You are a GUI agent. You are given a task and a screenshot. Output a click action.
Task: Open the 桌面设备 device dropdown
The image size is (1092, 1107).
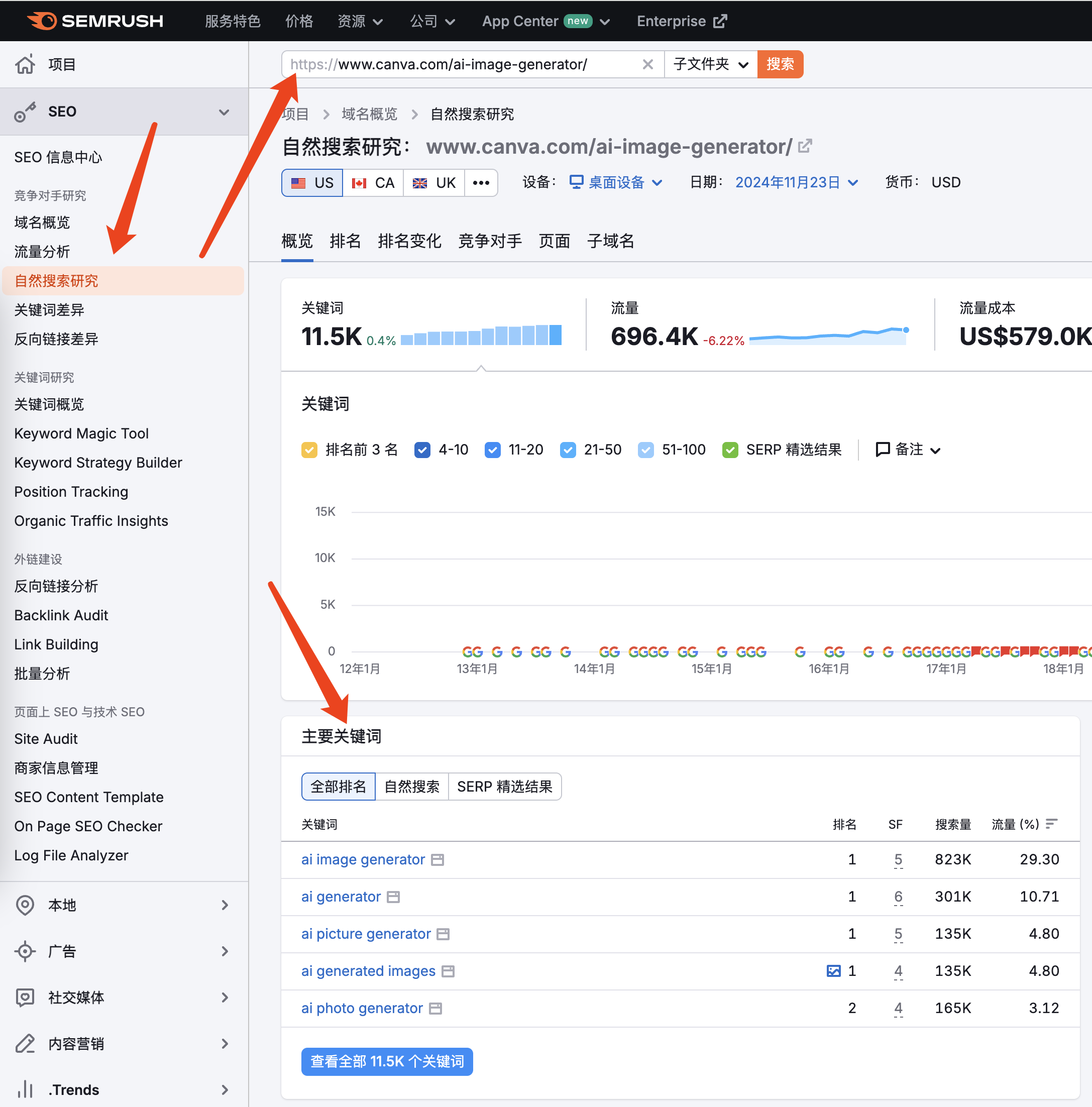pyautogui.click(x=616, y=182)
